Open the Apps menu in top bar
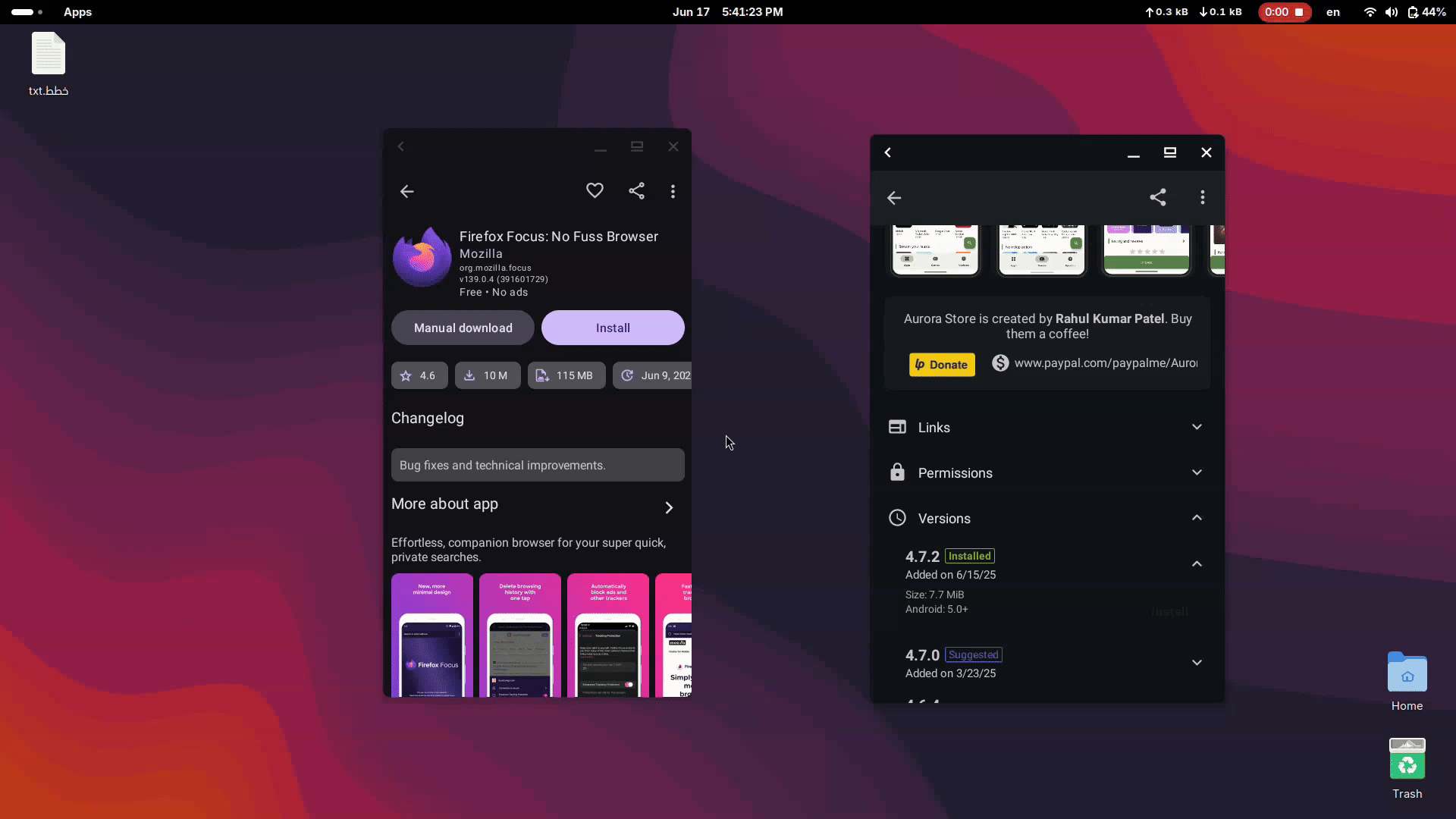The width and height of the screenshot is (1456, 819). click(x=77, y=12)
